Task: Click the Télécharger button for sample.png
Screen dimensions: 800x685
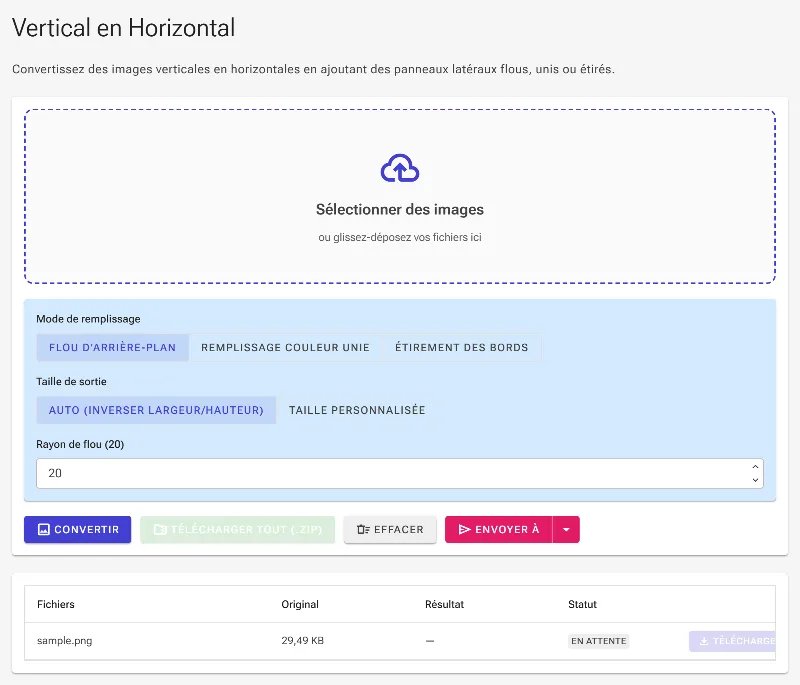Action: [733, 641]
